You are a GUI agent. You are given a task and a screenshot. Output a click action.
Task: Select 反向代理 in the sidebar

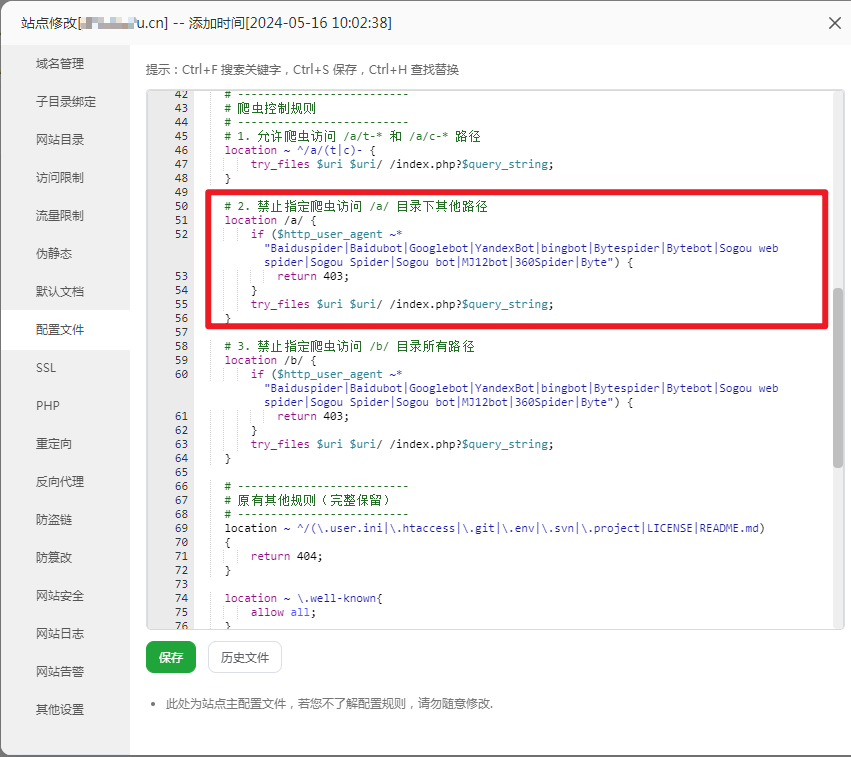click(x=60, y=482)
